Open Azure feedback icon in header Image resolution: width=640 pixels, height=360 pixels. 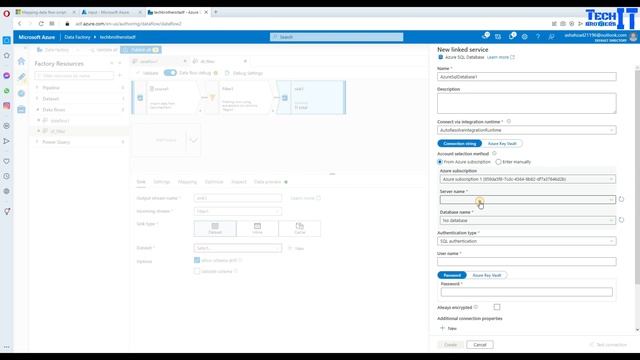coord(551,37)
